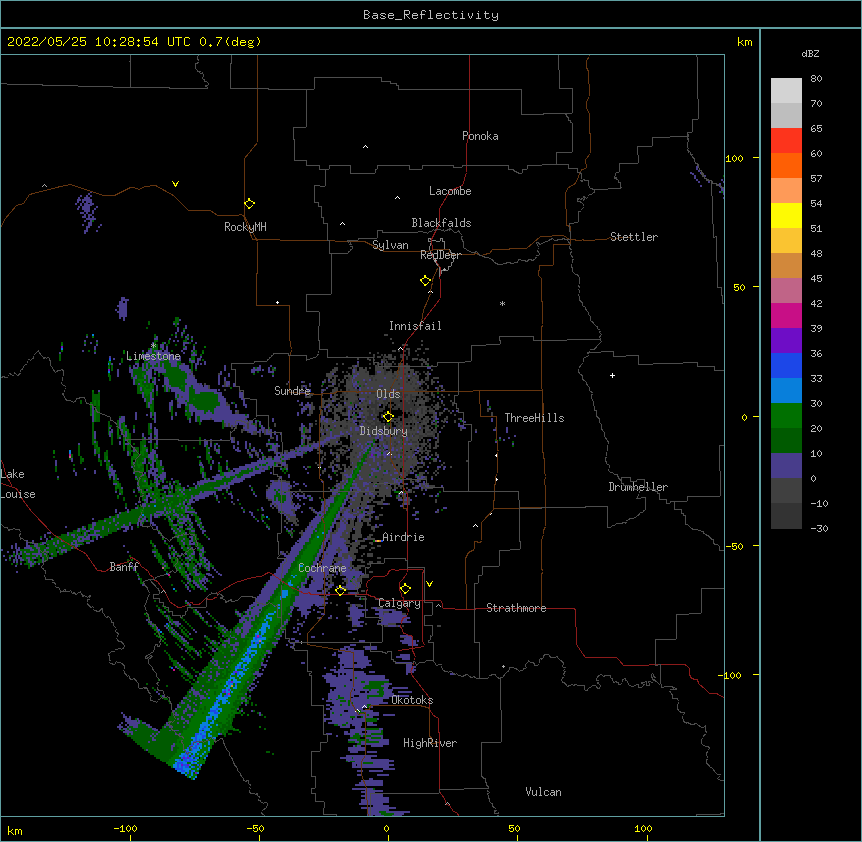The image size is (862, 842).
Task: Click the magenta 42 dBZ legend swatch
Action: 786,315
